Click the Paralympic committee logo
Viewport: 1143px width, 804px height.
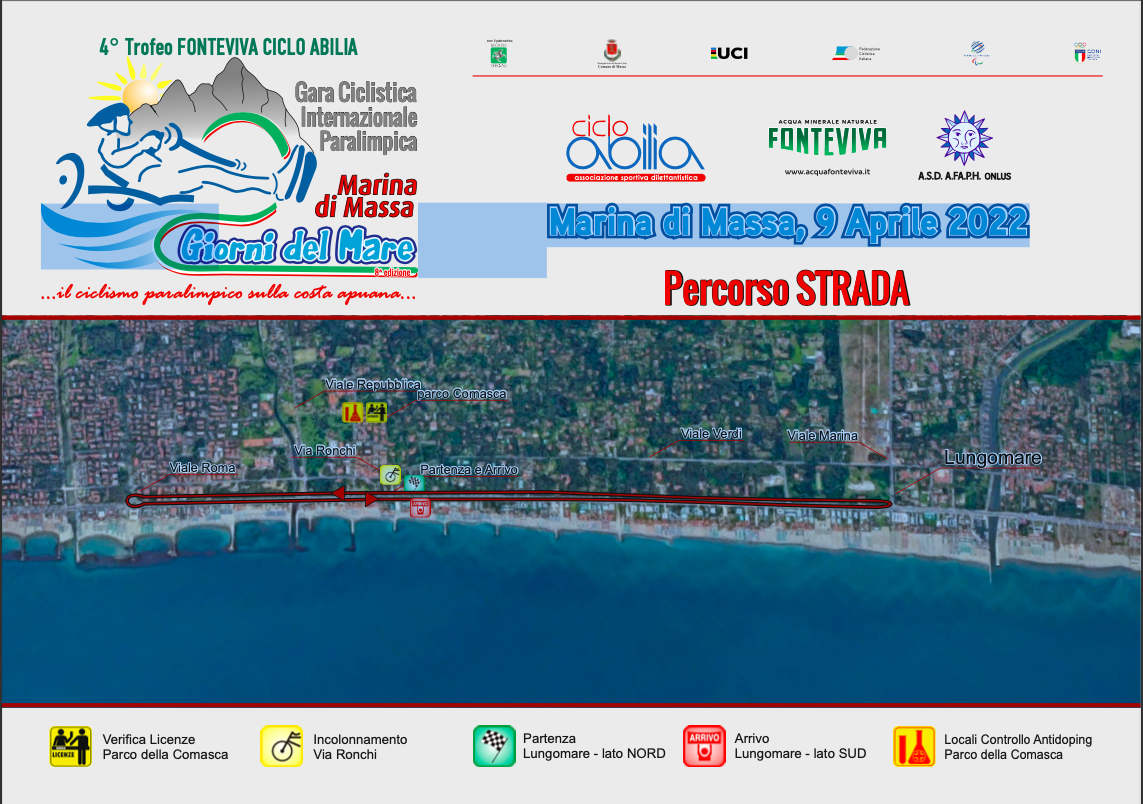click(977, 53)
